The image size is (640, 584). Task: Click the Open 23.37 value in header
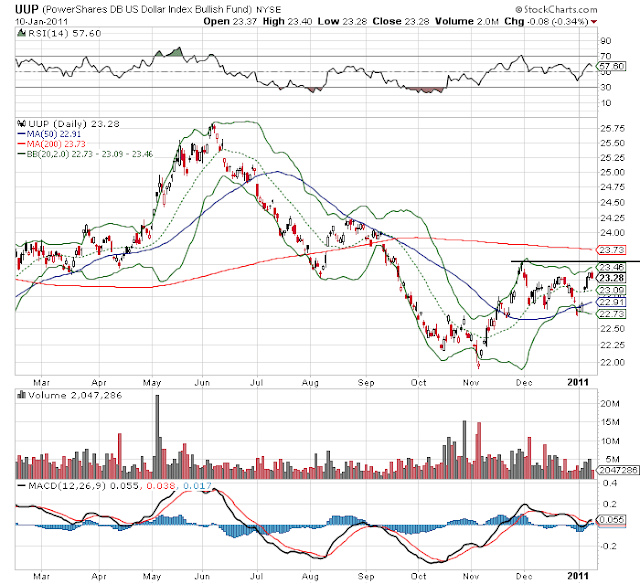[230, 21]
